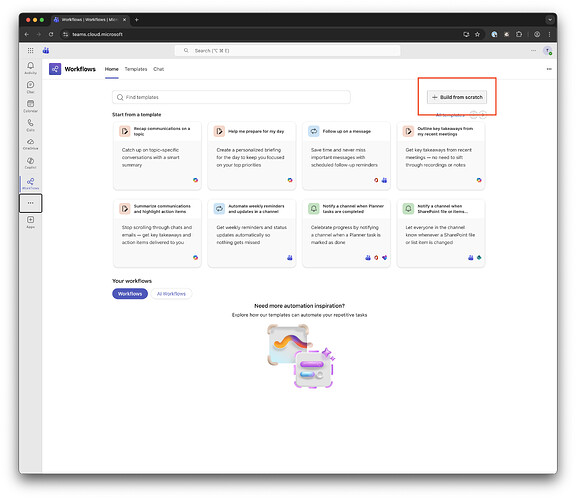Switch to the Home tab
Viewport: 576px width, 499px height.
(112, 69)
